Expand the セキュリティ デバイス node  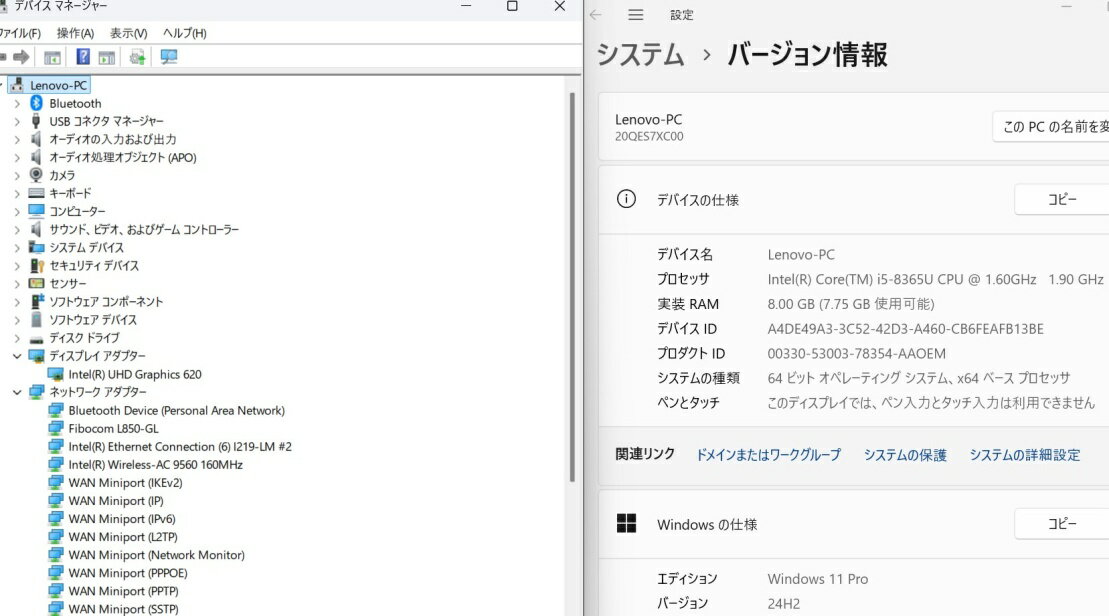point(17,265)
